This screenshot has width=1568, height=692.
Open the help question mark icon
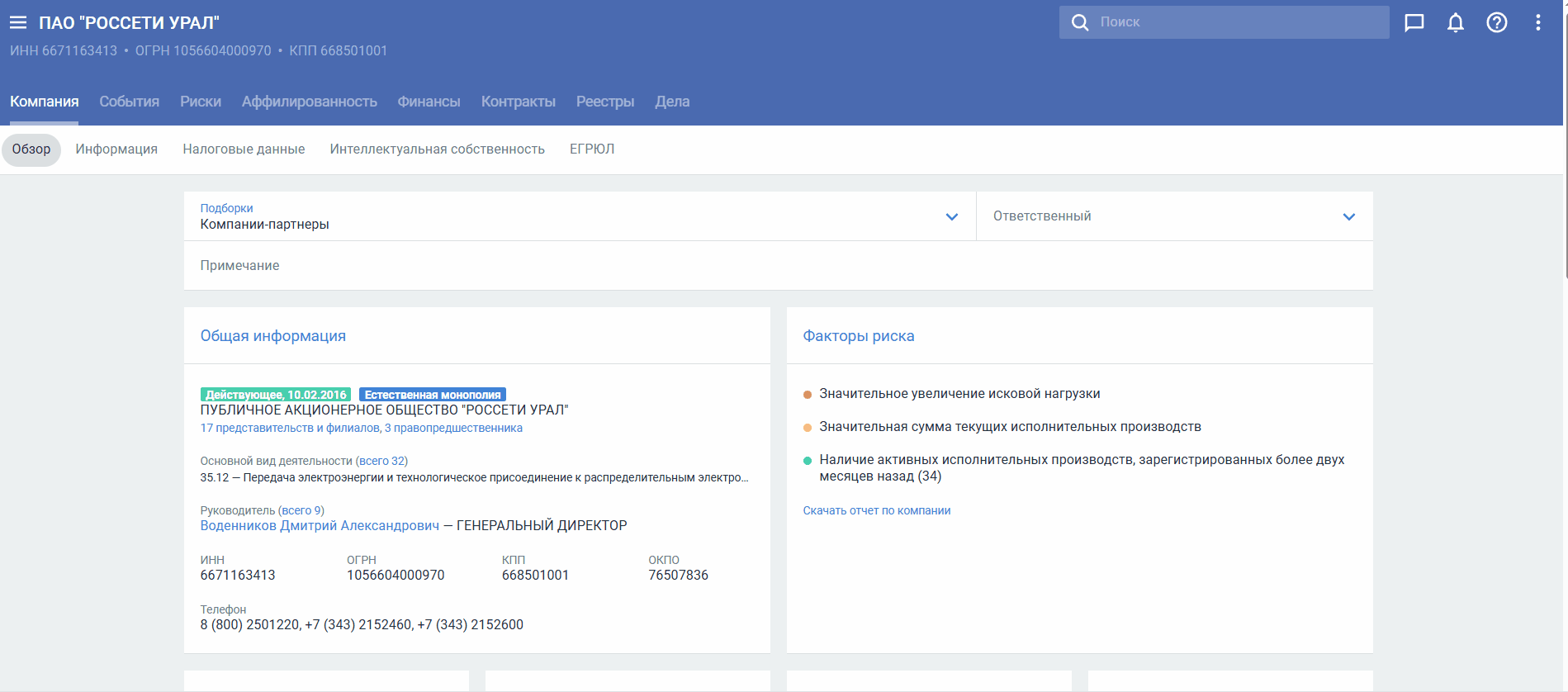click(x=1496, y=22)
